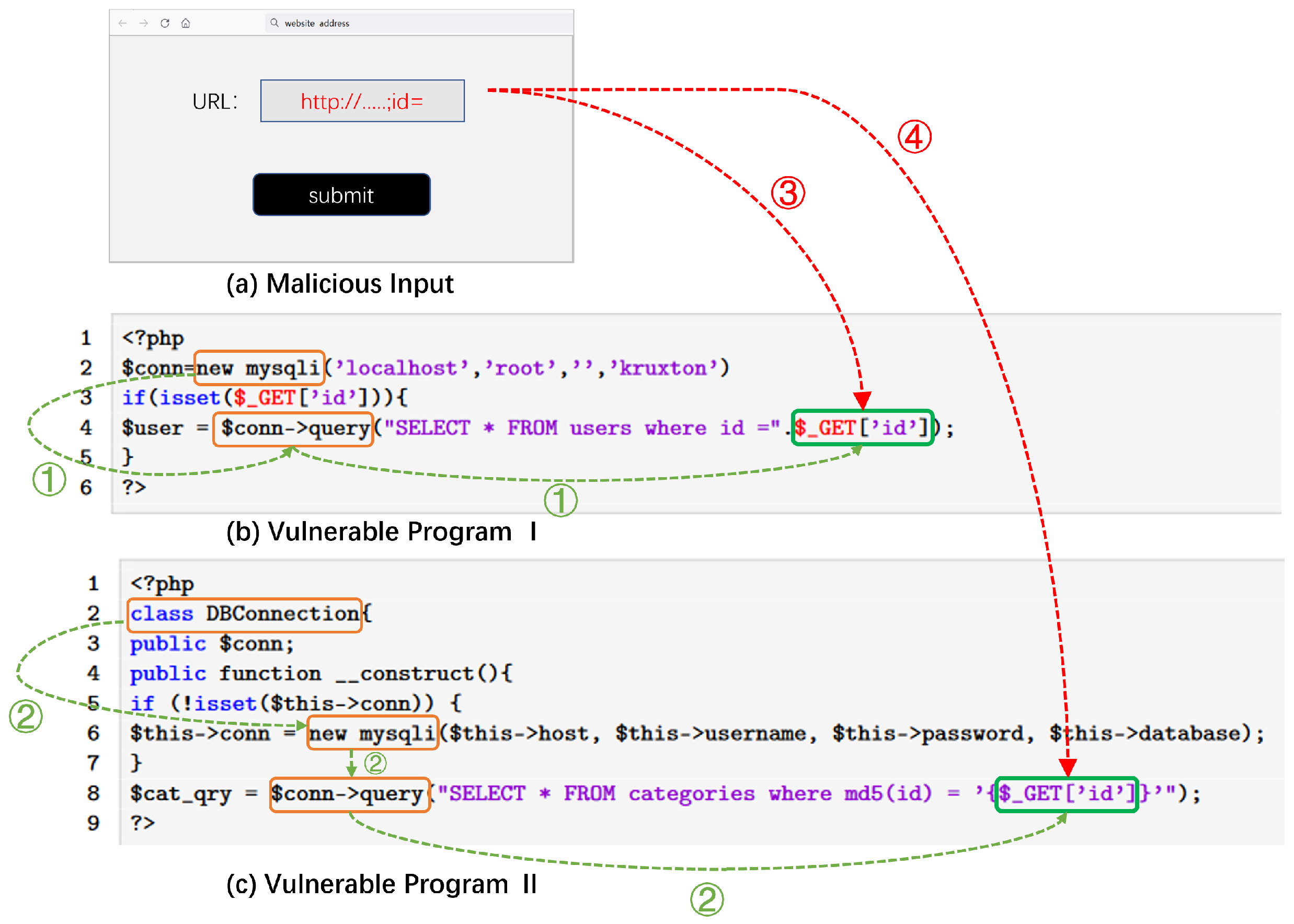Screen dimensions: 1294x924
Task: Click boxed '$conn->query' on line 4
Action: coord(293,429)
